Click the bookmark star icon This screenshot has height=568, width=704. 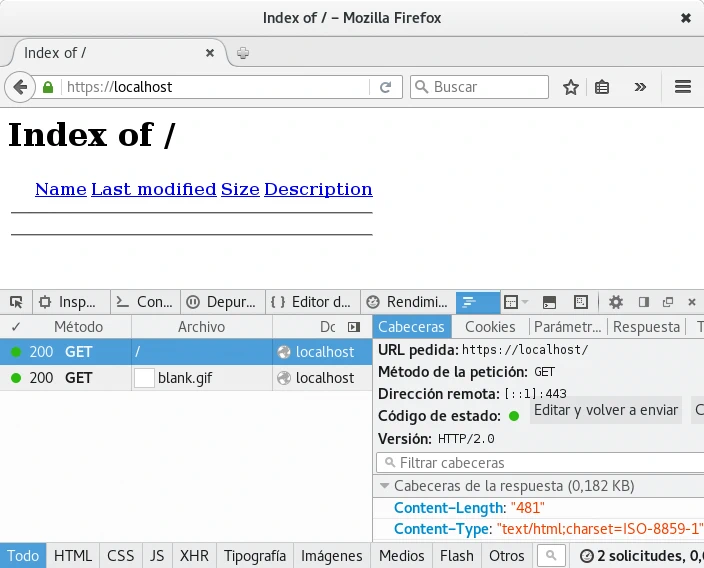pos(571,87)
